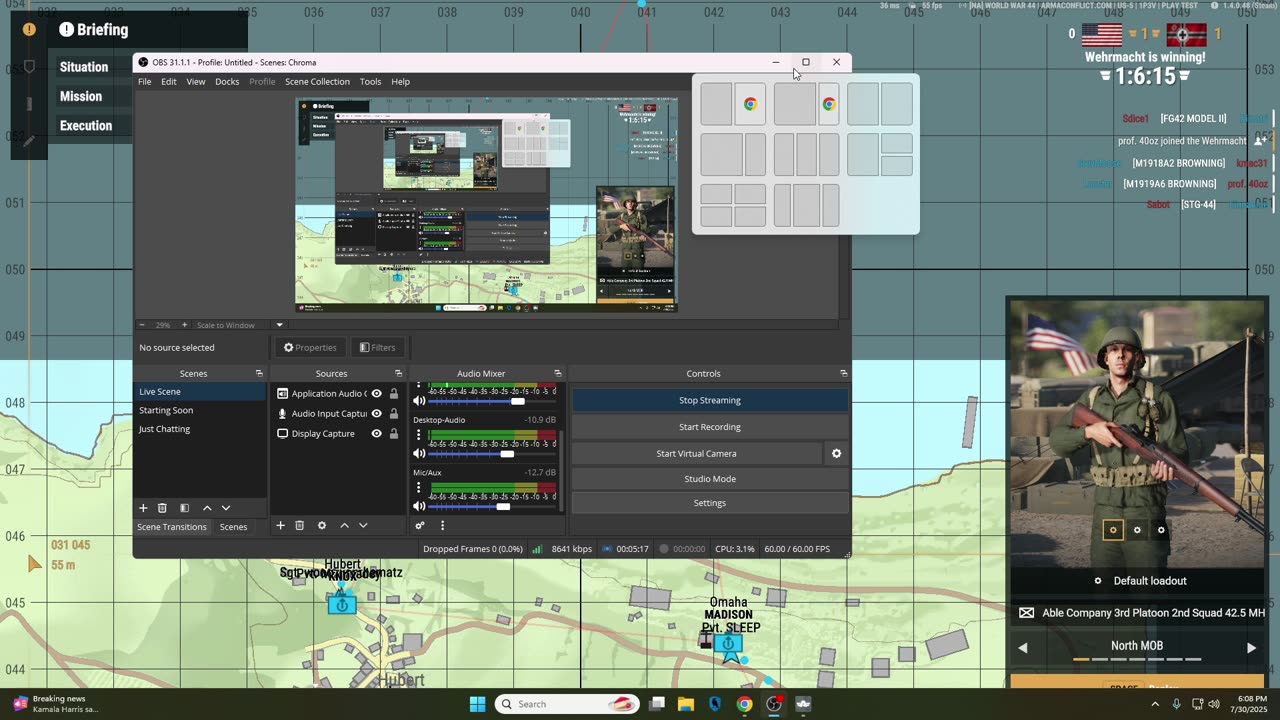Select the third loadout slot

[1161, 530]
